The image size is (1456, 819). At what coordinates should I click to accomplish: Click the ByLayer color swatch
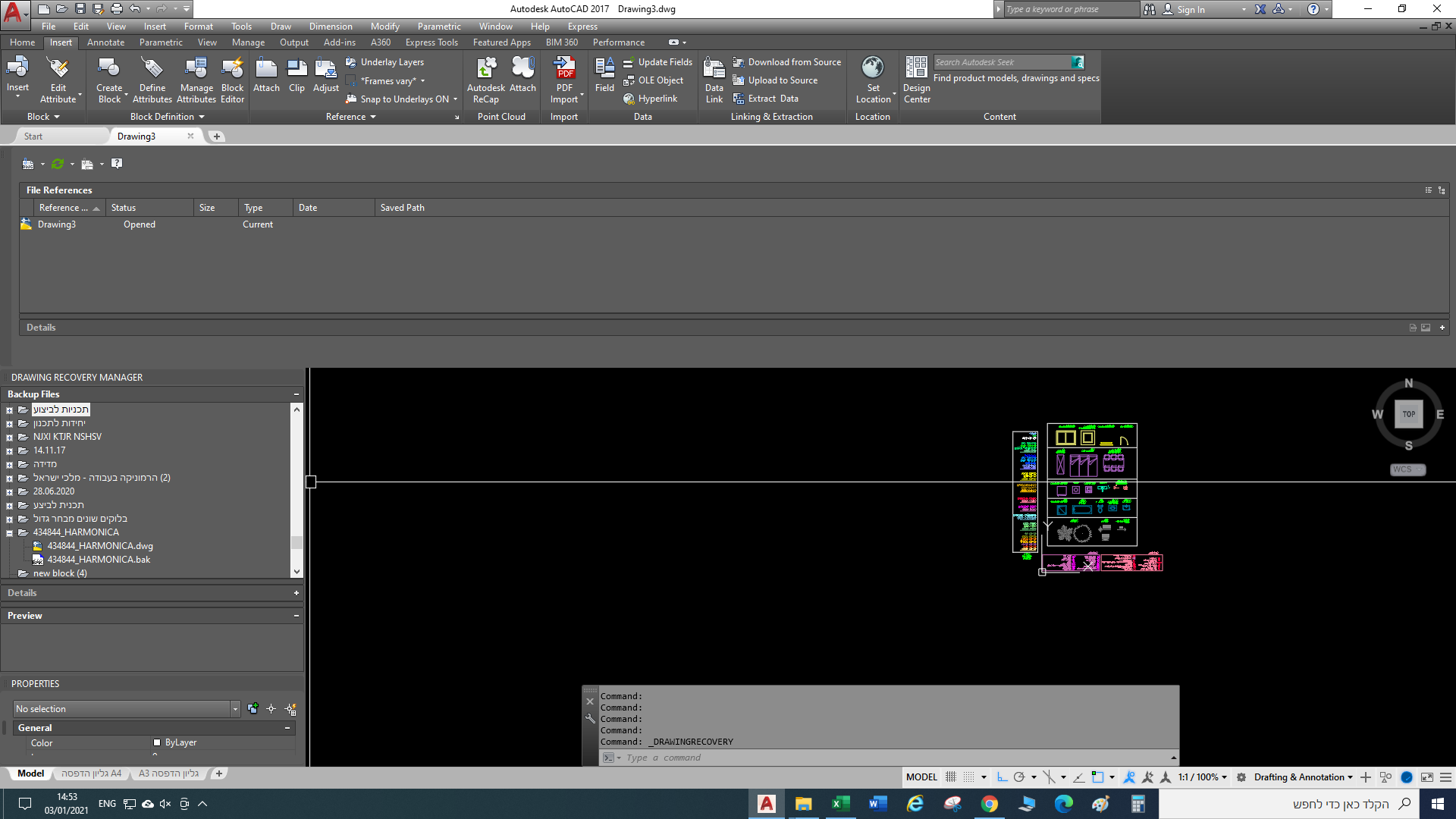[157, 743]
